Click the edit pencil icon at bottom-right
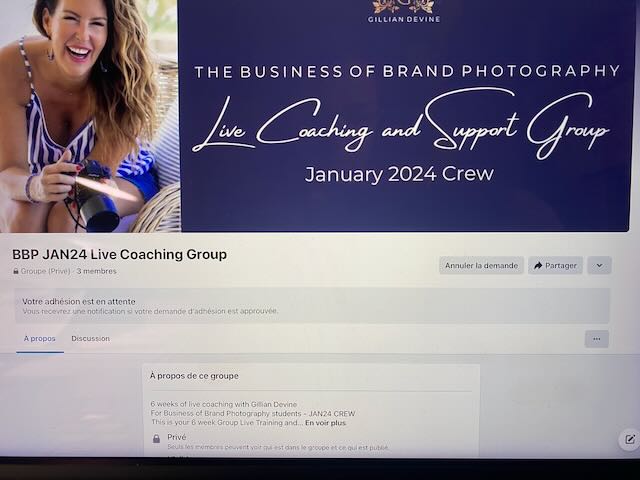This screenshot has height=480, width=640. (629, 440)
